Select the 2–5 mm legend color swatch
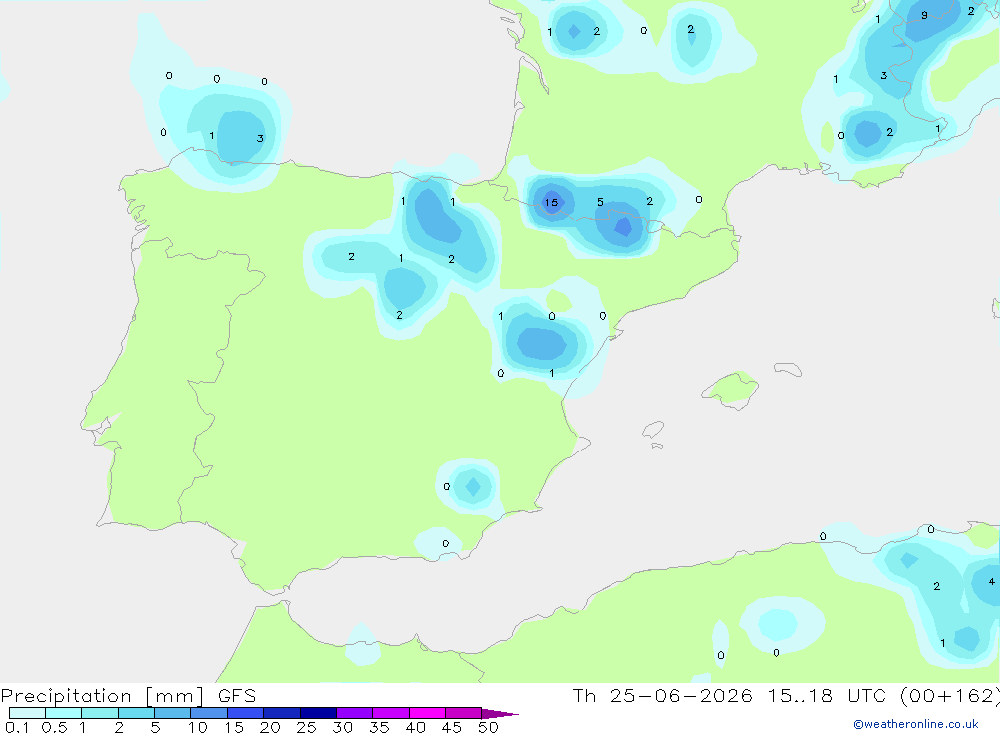This screenshot has height=733, width=1000. tap(136, 713)
